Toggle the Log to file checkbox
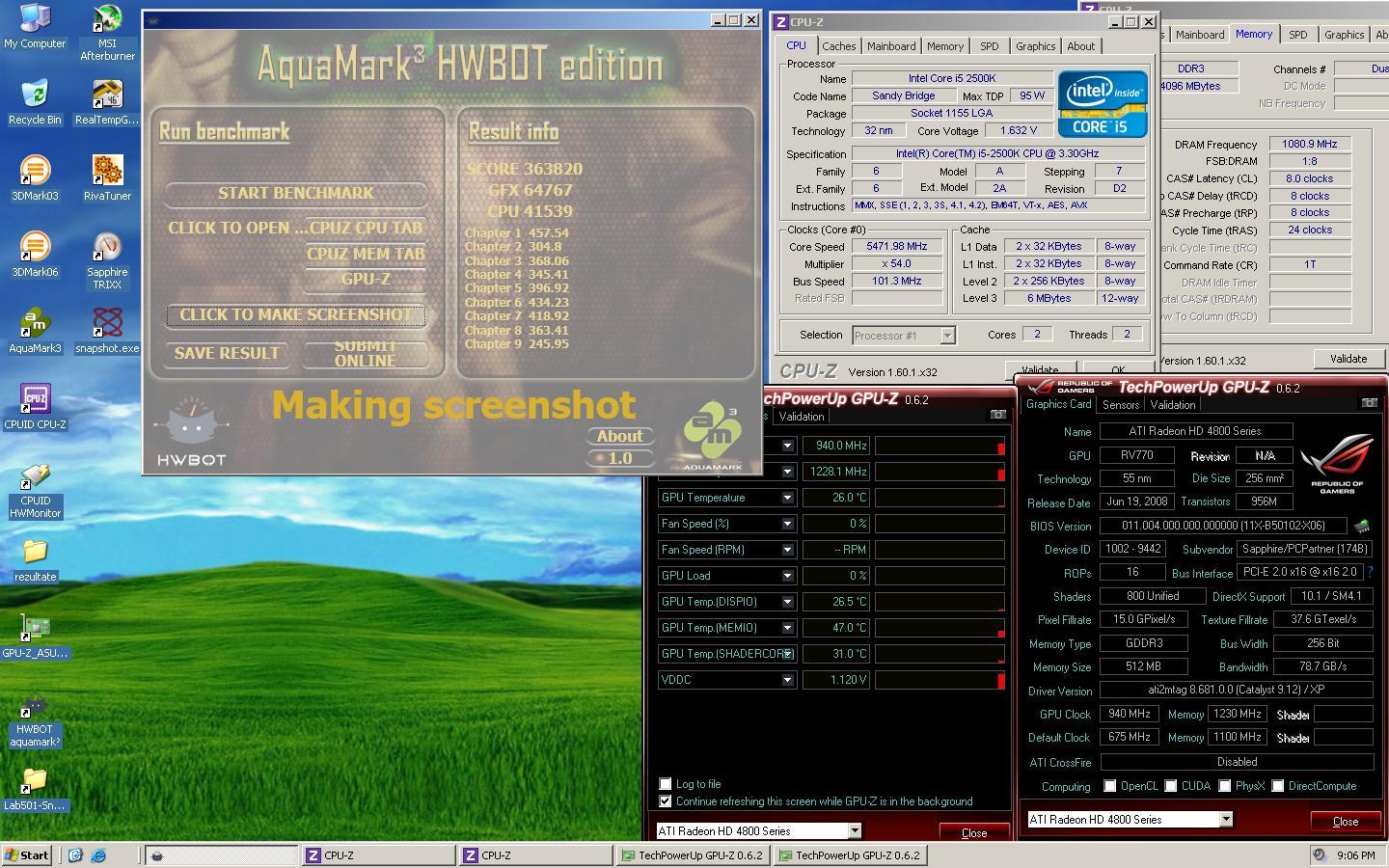The image size is (1389, 868). [665, 784]
